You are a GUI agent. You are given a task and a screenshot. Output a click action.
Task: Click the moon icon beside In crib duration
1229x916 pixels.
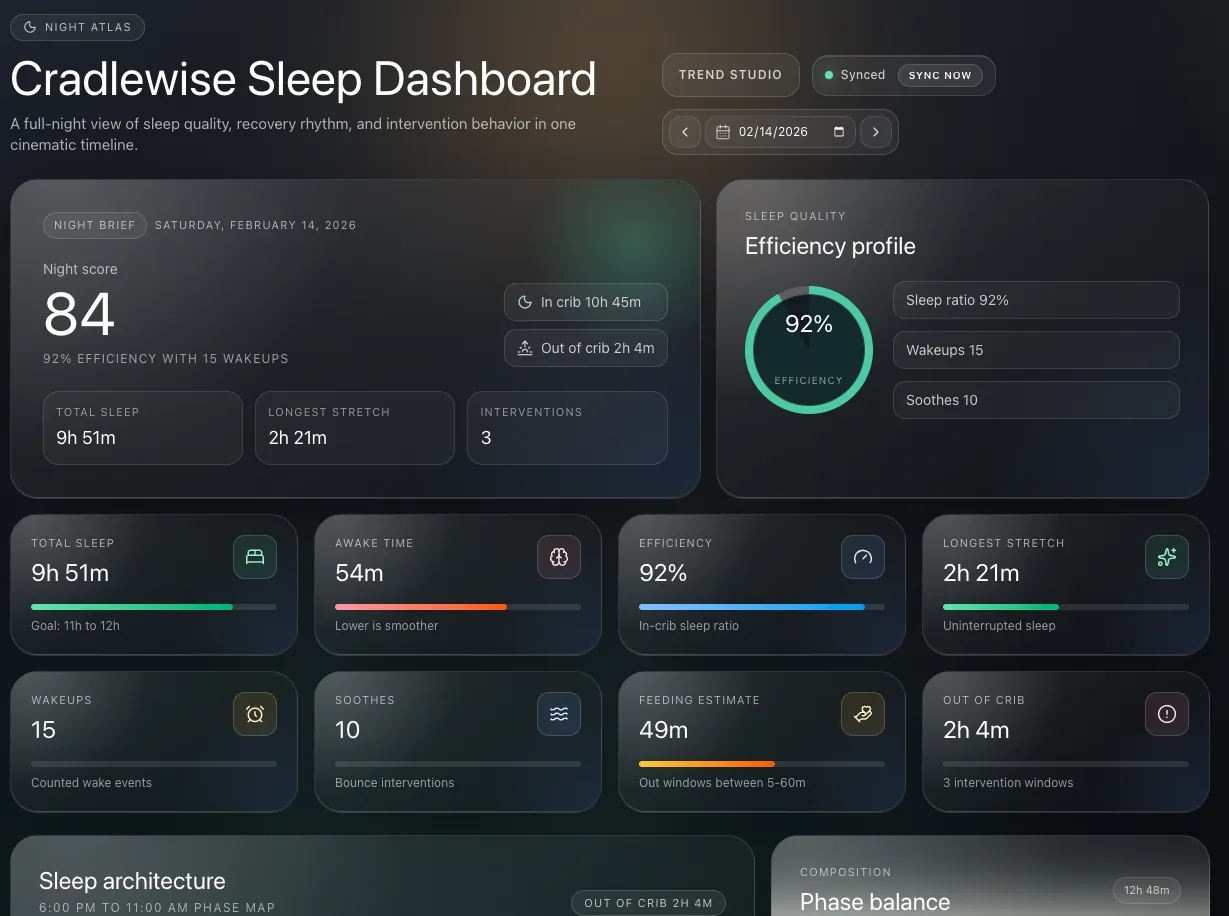pyautogui.click(x=525, y=302)
